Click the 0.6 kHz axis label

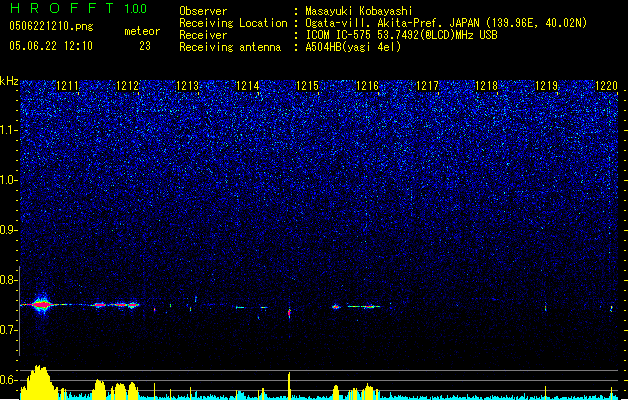click(8, 380)
